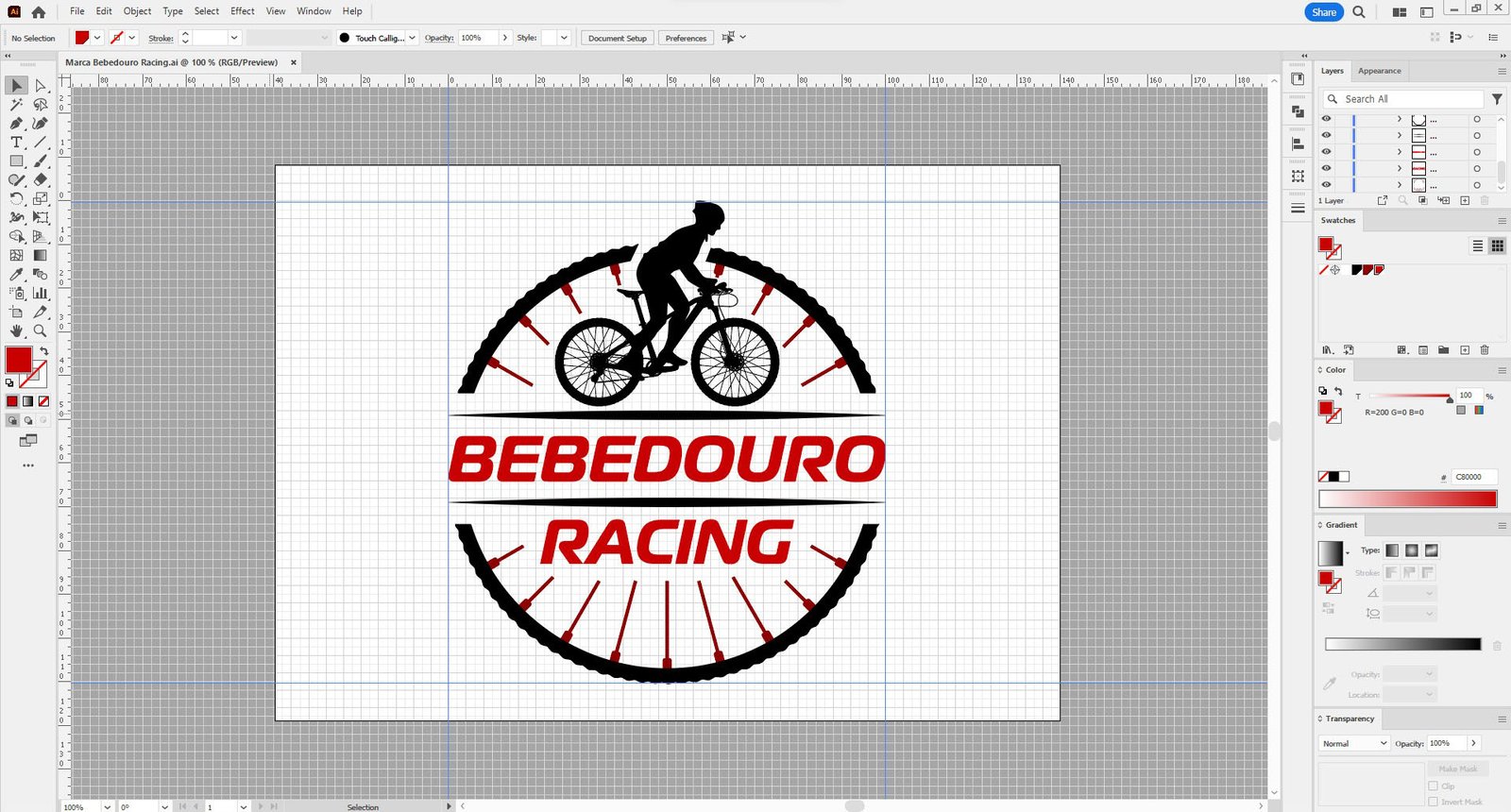Enable Draw Behind mode
1511x812 pixels.
coord(28,421)
